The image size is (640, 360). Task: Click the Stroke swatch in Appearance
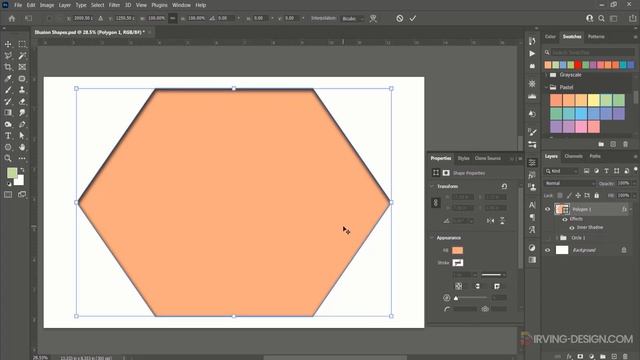tap(458, 263)
